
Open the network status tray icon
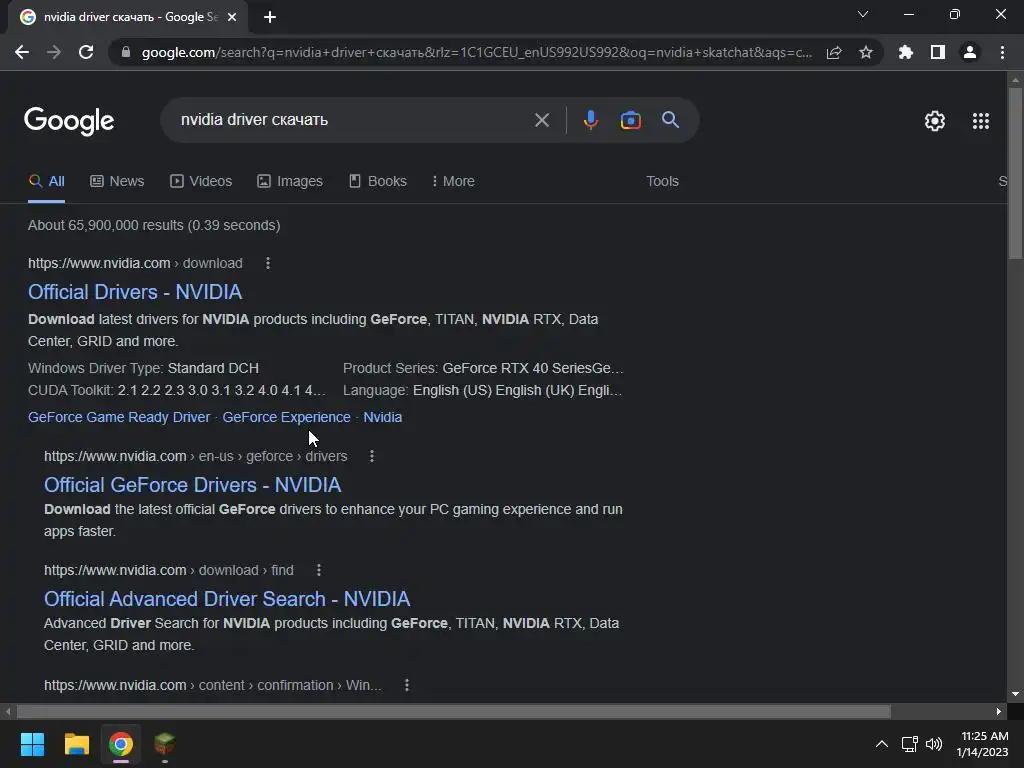[x=910, y=744]
